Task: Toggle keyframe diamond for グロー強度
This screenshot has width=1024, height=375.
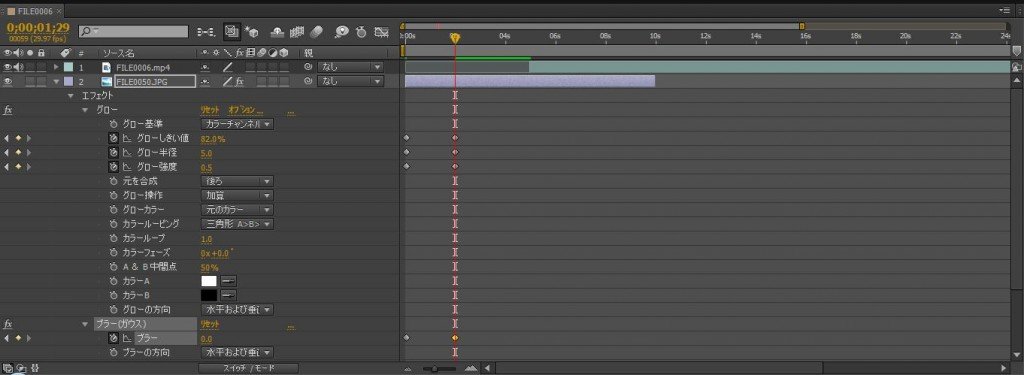Action: 18,167
